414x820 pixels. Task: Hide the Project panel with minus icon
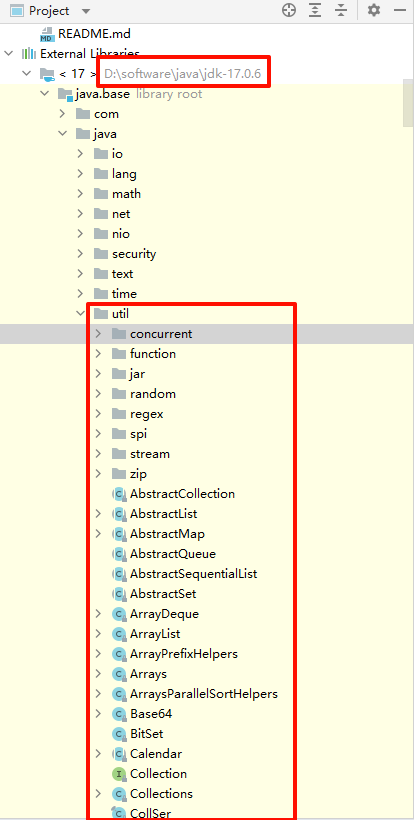click(x=400, y=10)
